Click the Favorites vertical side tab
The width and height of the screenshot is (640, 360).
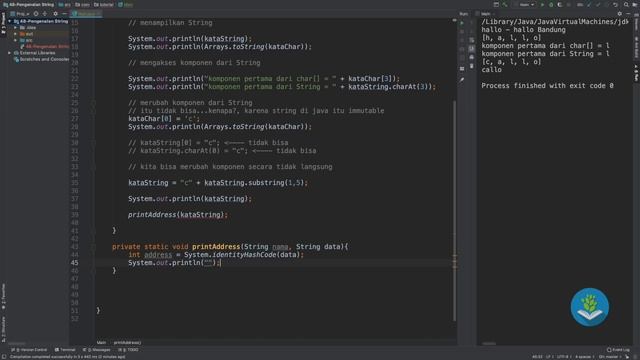[x=3, y=297]
